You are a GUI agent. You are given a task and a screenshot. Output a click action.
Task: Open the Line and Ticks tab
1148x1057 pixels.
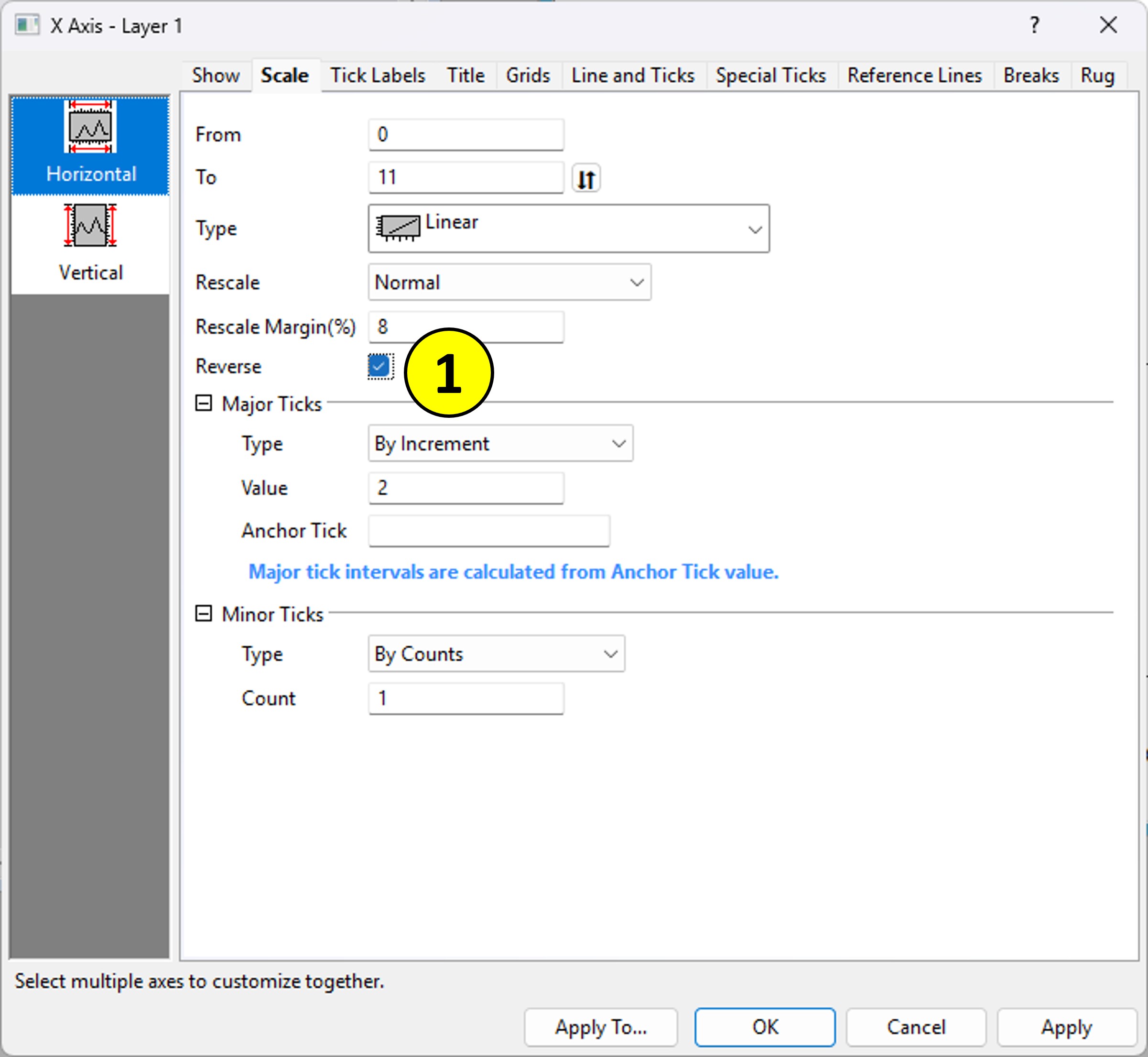[x=632, y=76]
